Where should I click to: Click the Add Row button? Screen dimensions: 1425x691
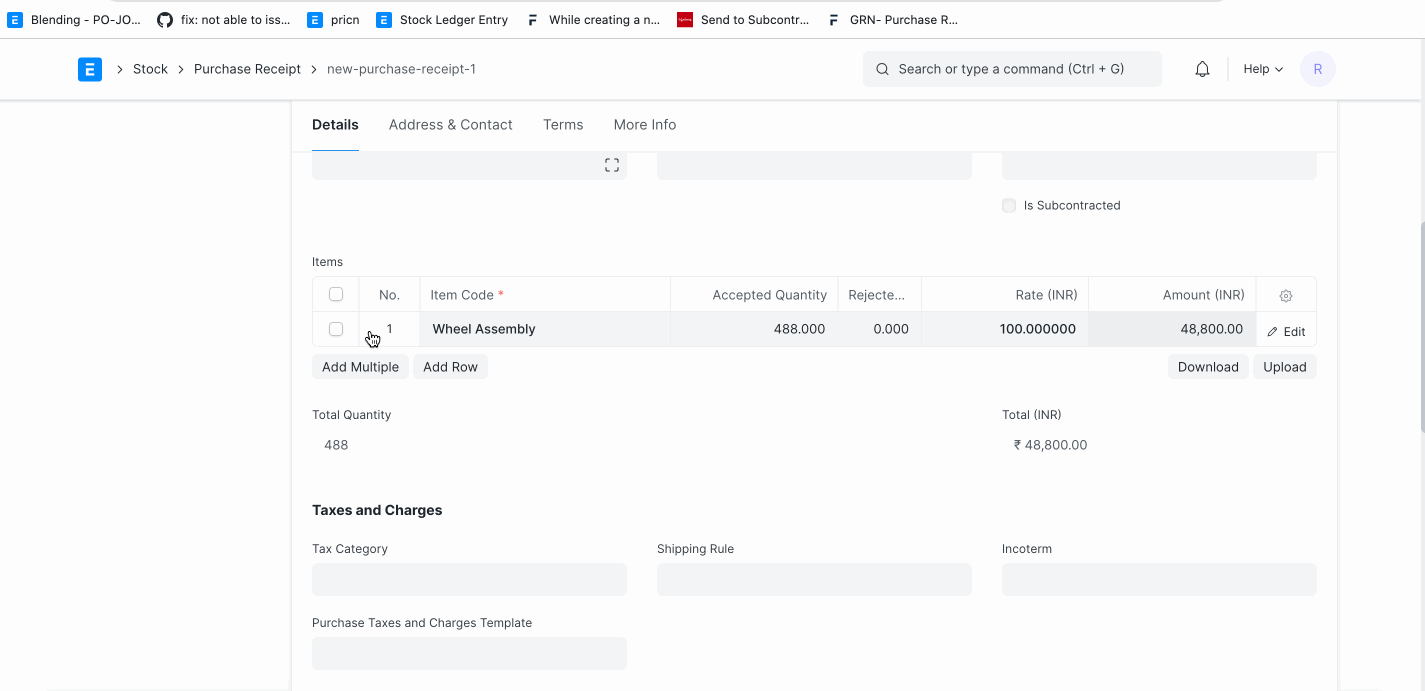tap(450, 367)
